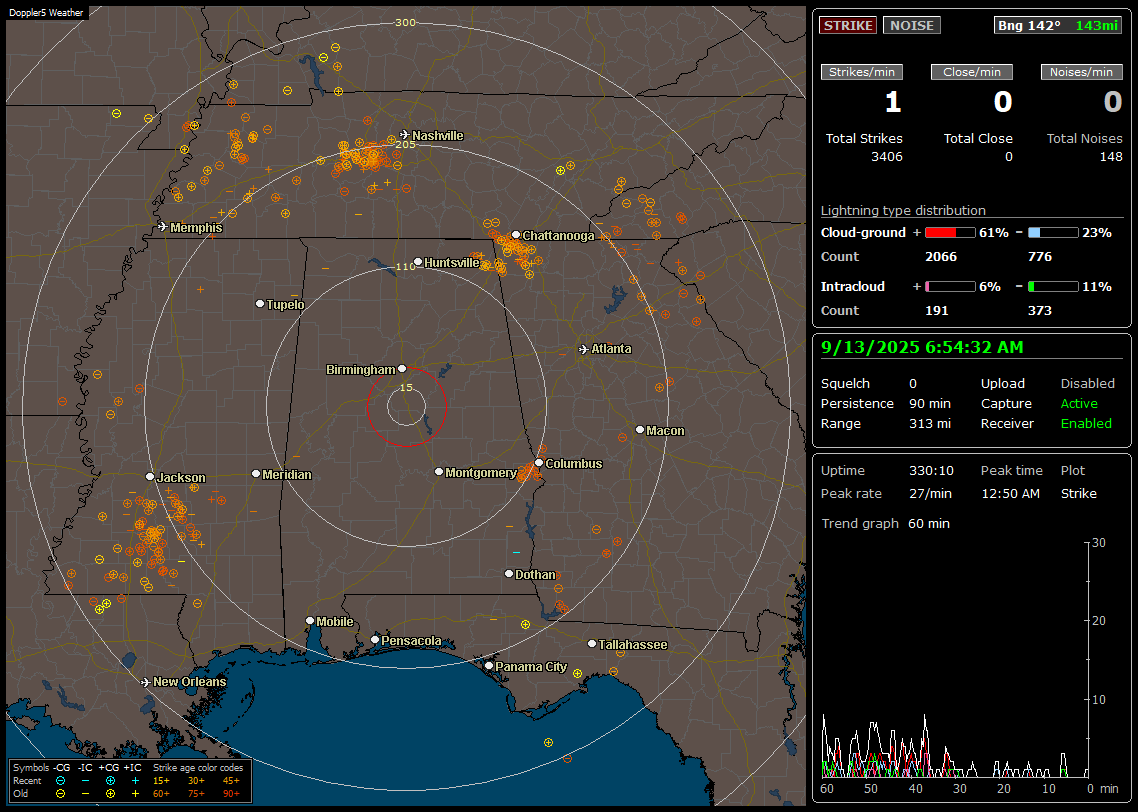Click the Tallahassee city dot
1138x812 pixels.
click(x=592, y=644)
